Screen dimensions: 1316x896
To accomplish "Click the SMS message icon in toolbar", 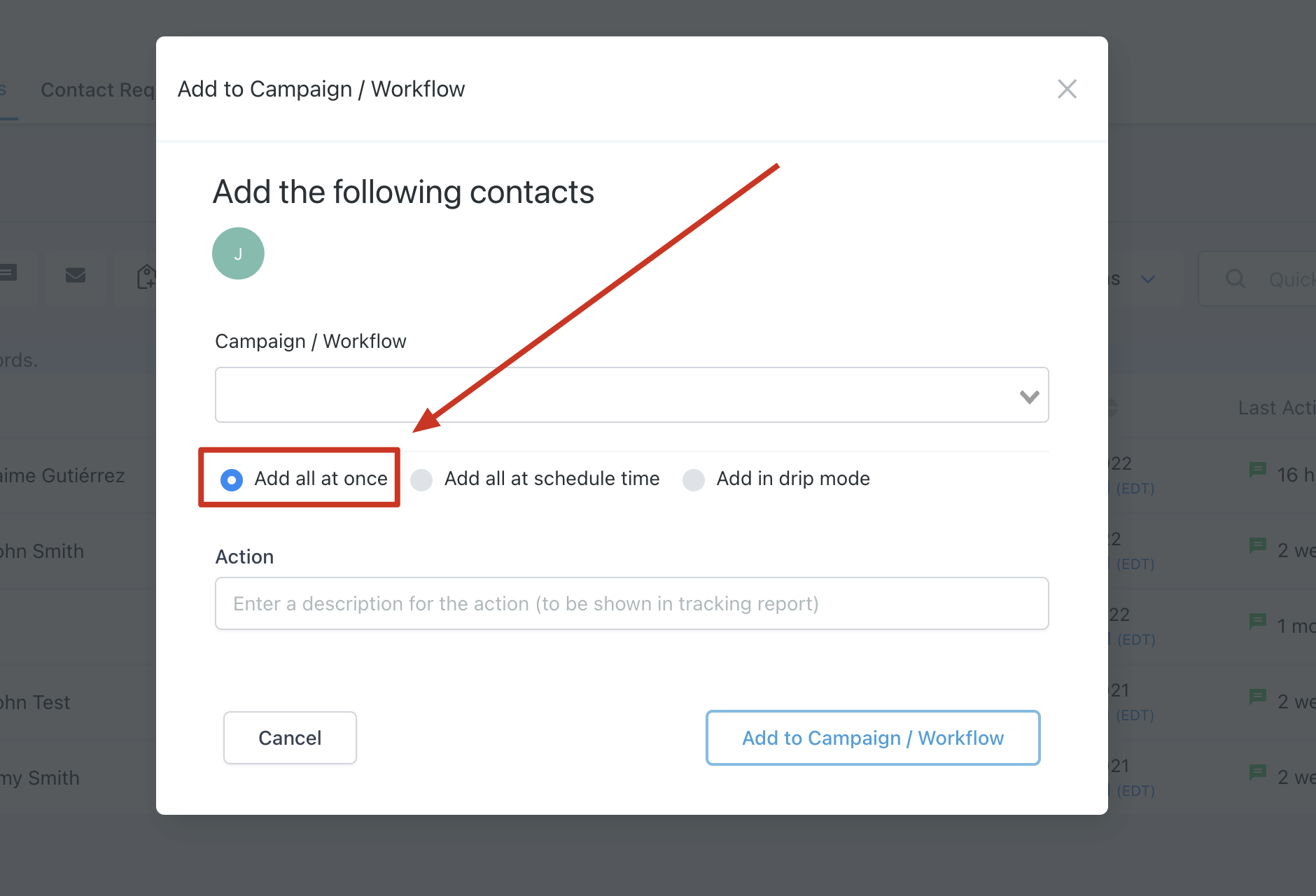I will click(7, 273).
